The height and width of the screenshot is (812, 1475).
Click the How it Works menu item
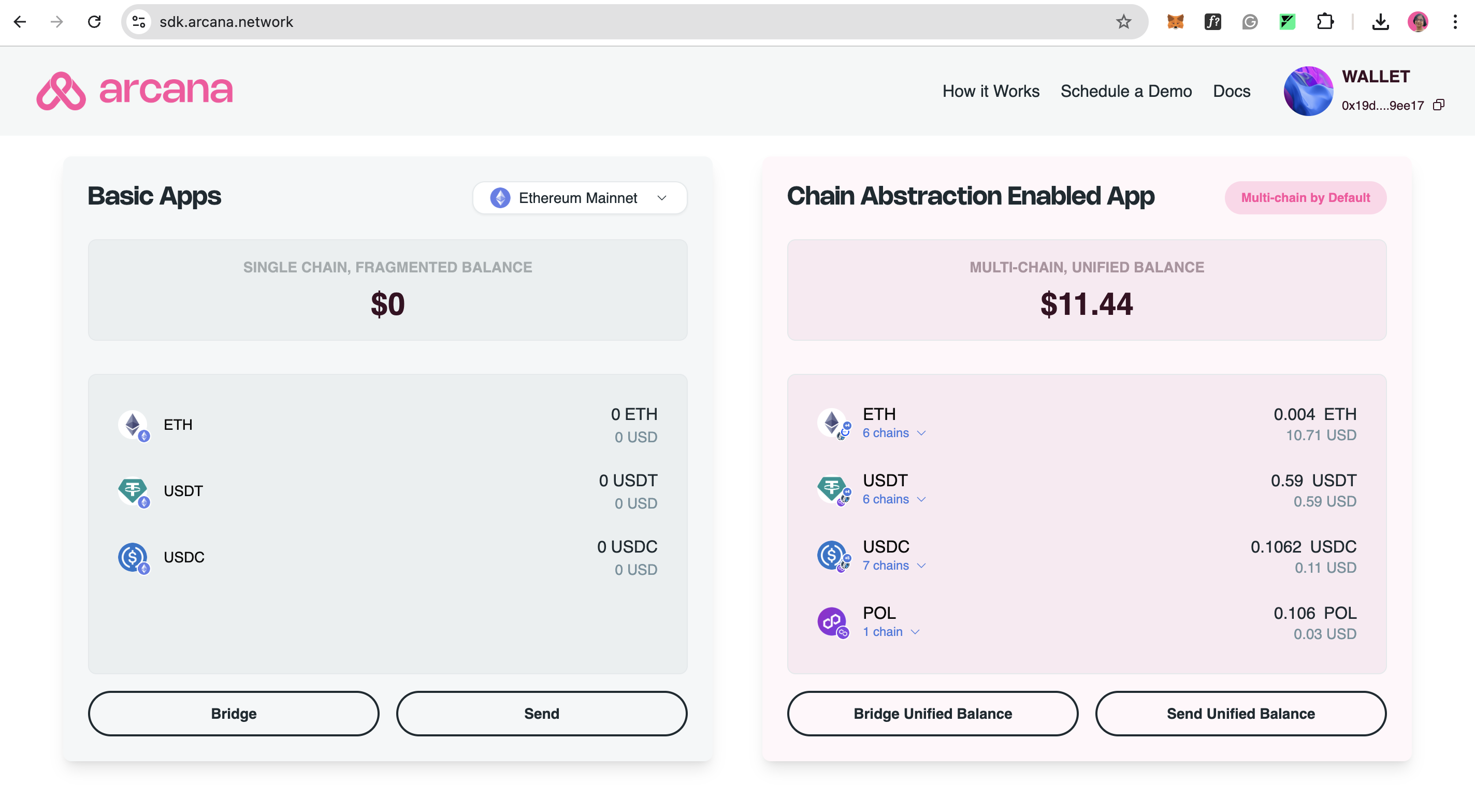pos(990,91)
